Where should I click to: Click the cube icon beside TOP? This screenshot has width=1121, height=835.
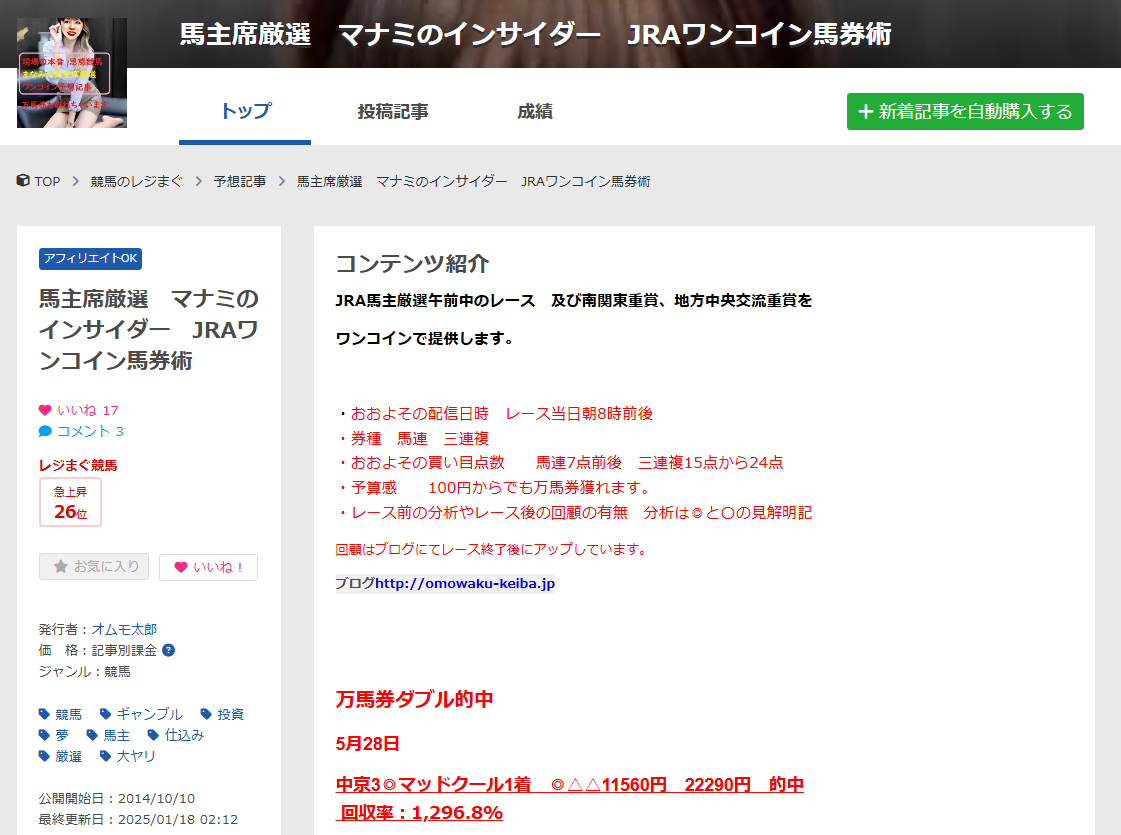pyautogui.click(x=24, y=181)
